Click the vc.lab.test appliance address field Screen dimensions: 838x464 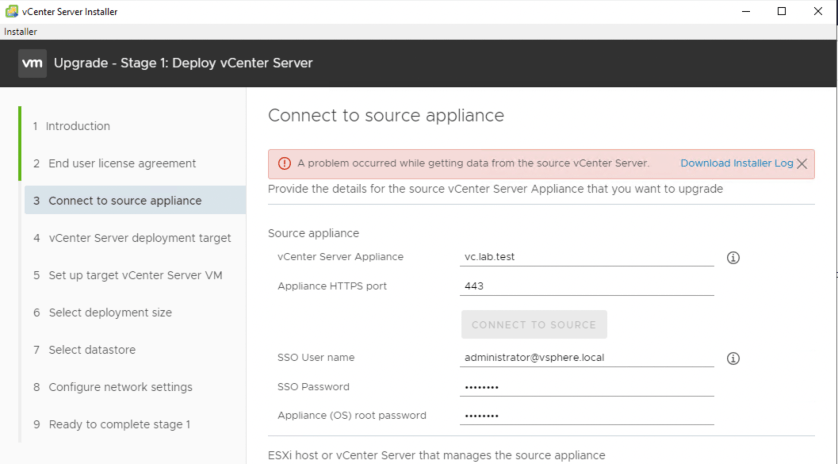(x=586, y=257)
